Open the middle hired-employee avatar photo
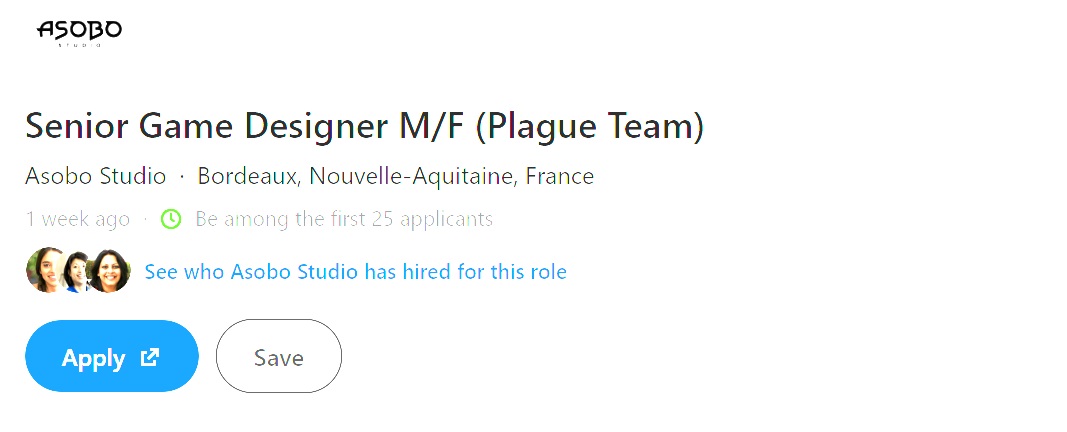 pos(77,271)
